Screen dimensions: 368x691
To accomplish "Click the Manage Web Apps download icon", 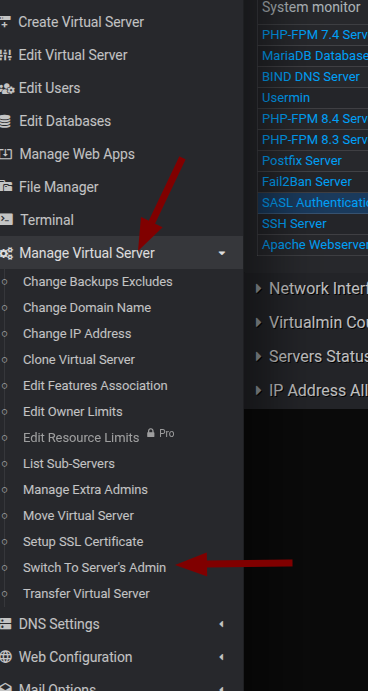I will [5, 154].
